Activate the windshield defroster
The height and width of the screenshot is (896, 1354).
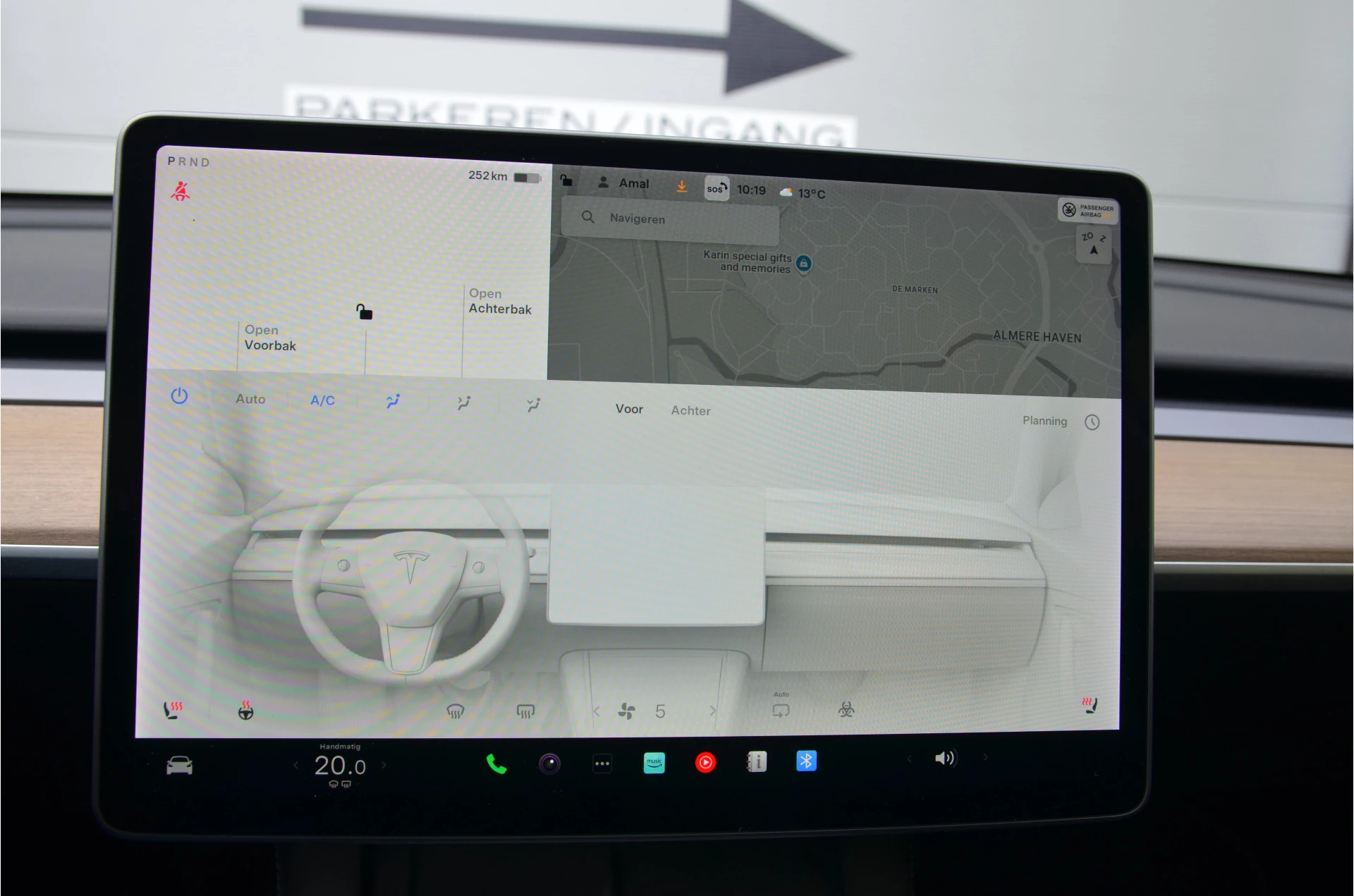coord(457,711)
